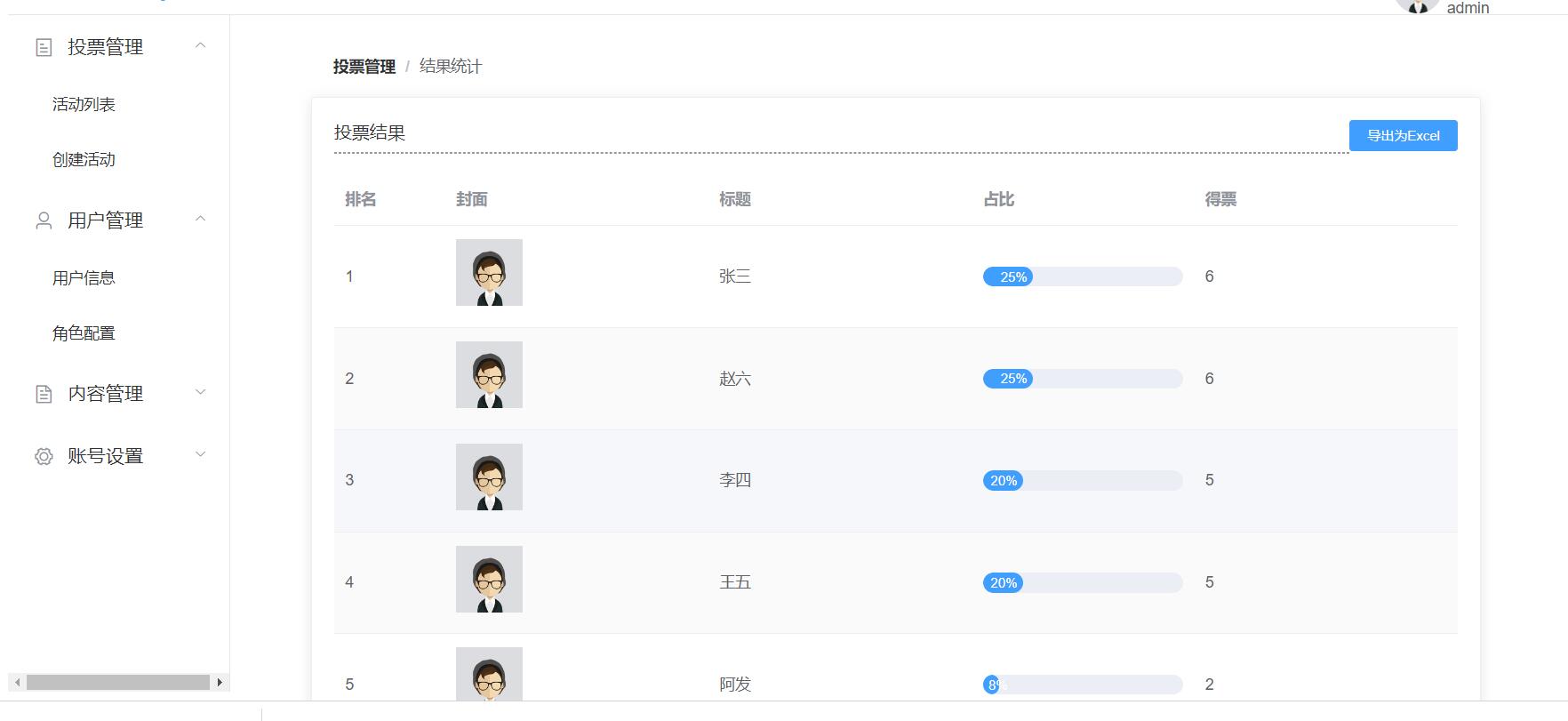Click 投票管理 breadcrumb link
1568x721 pixels.
tap(364, 67)
